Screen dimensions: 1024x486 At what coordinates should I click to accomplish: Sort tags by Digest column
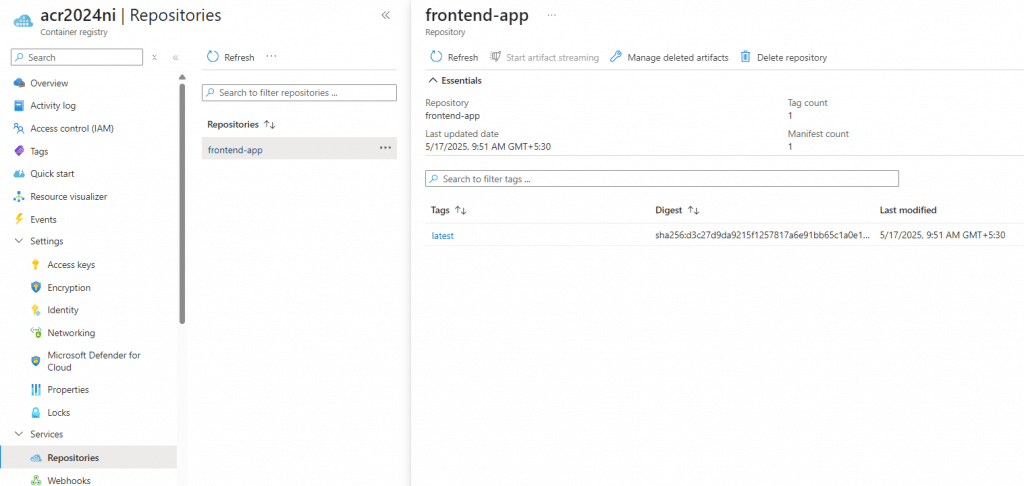[693, 211]
